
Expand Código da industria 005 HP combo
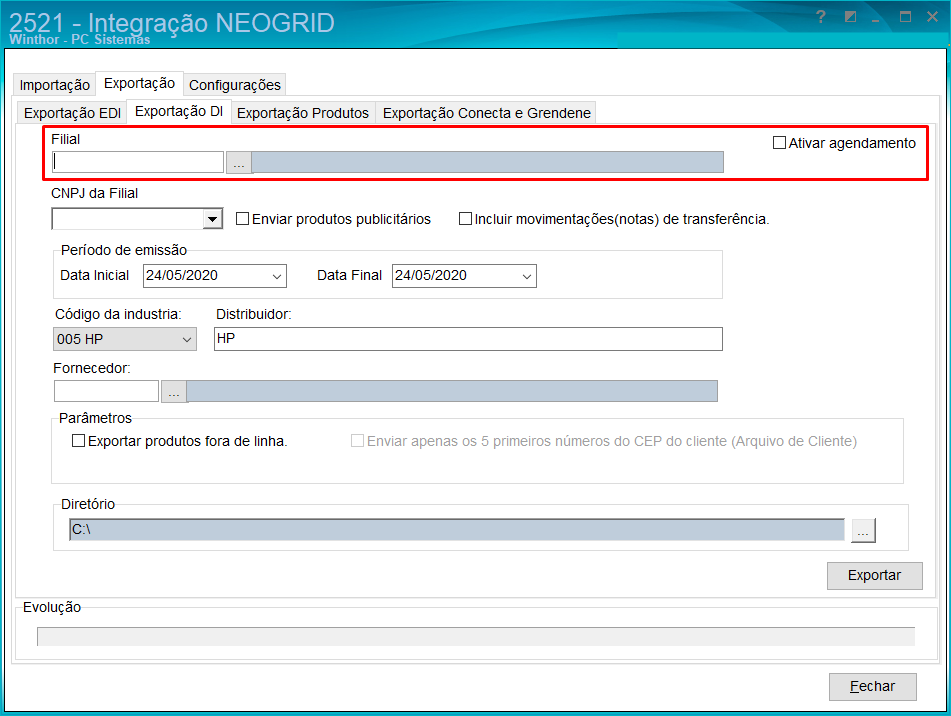[187, 340]
